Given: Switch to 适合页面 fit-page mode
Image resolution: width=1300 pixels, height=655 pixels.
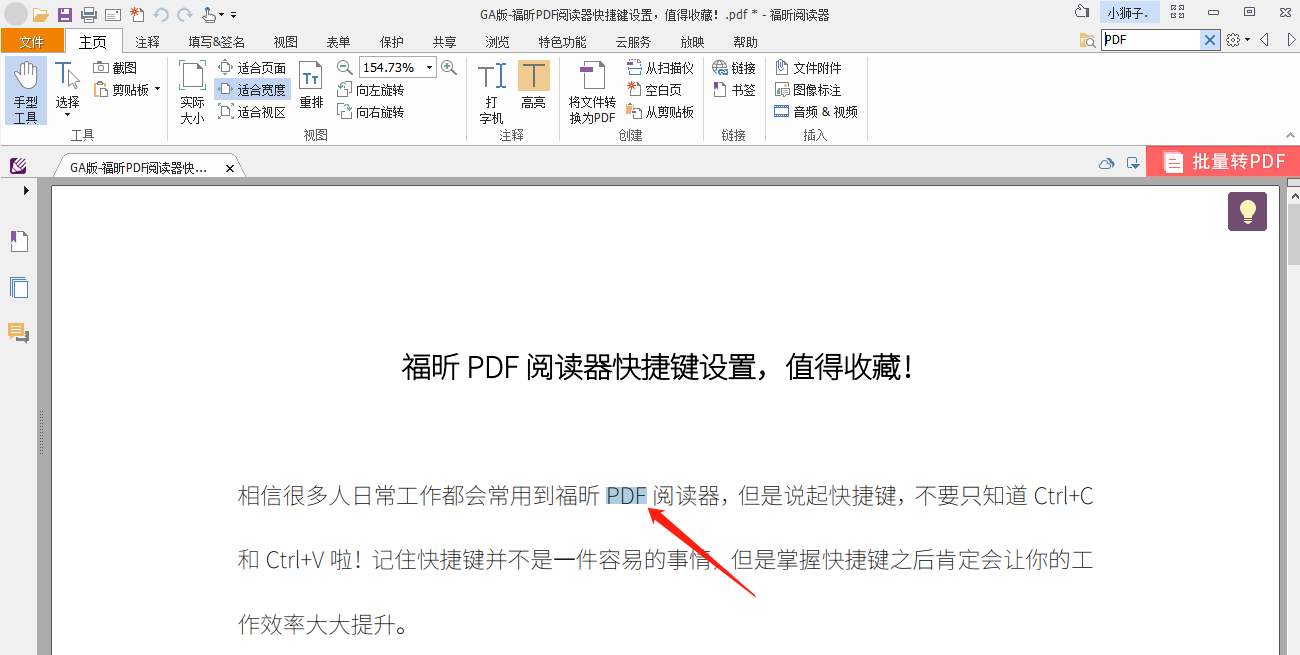Looking at the screenshot, I should [252, 67].
